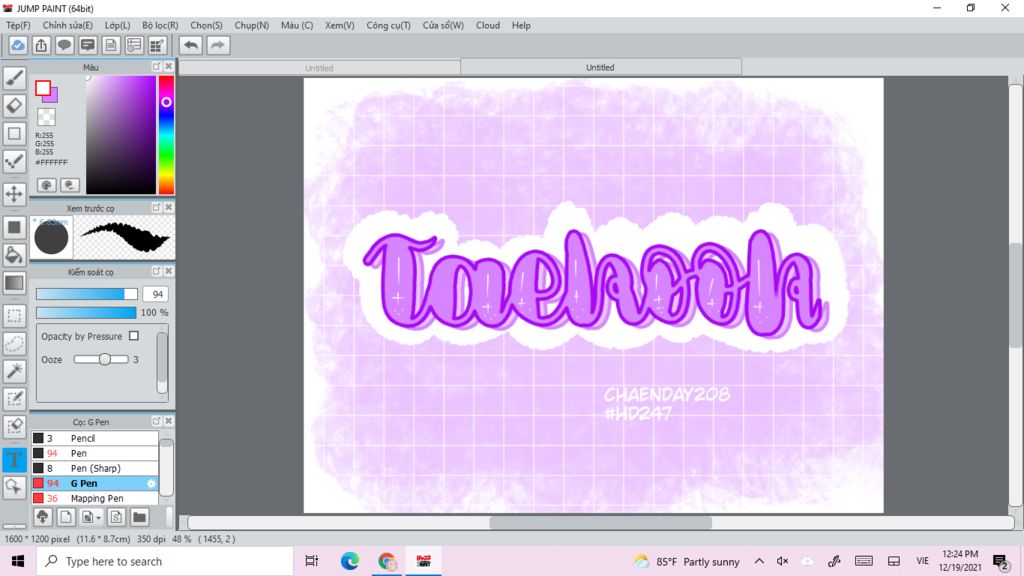Pop out the Kiểm soát cọ panel
The height and width of the screenshot is (576, 1024).
coord(156,271)
